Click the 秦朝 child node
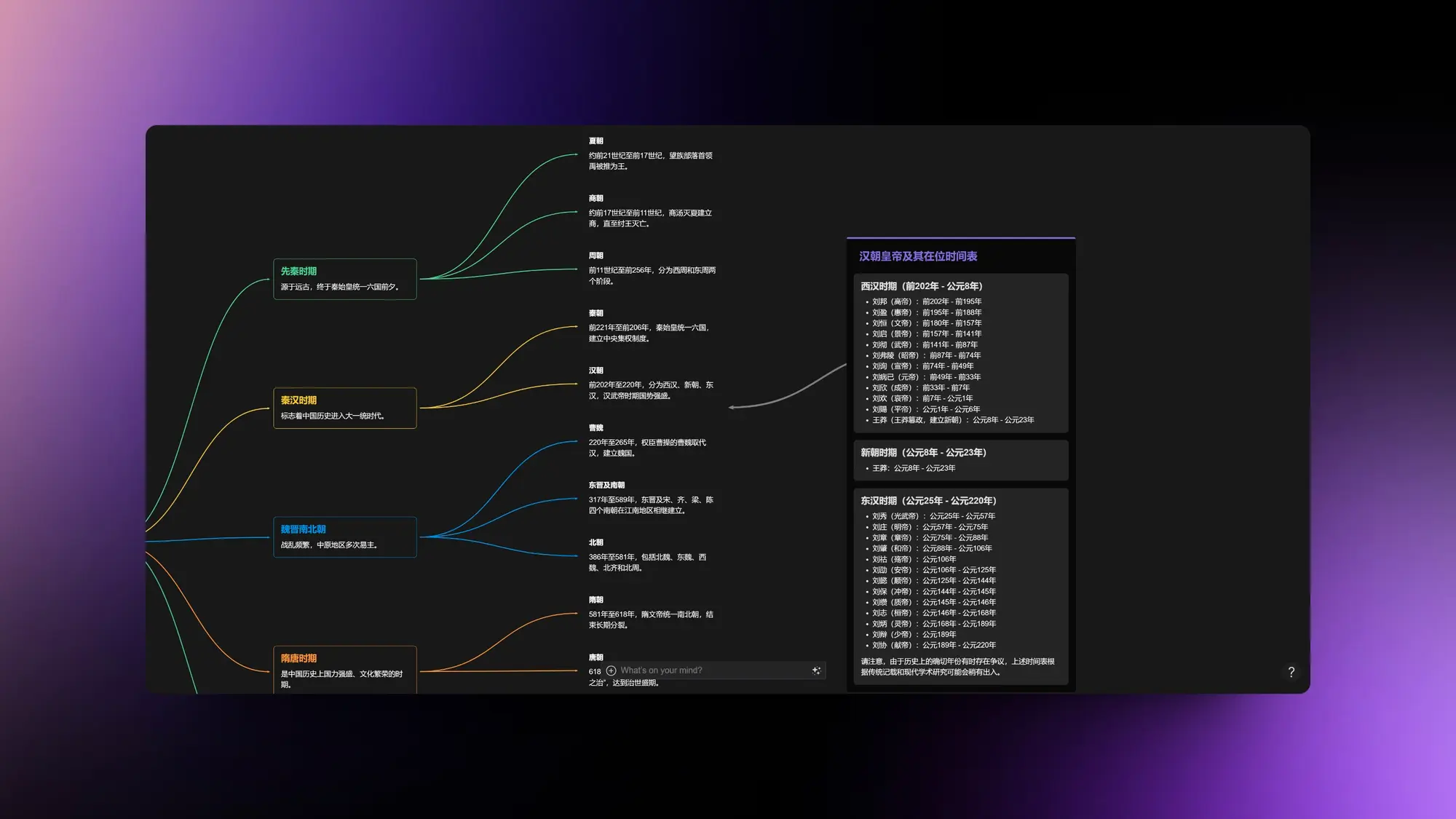Image resolution: width=1456 pixels, height=819 pixels. (650, 326)
